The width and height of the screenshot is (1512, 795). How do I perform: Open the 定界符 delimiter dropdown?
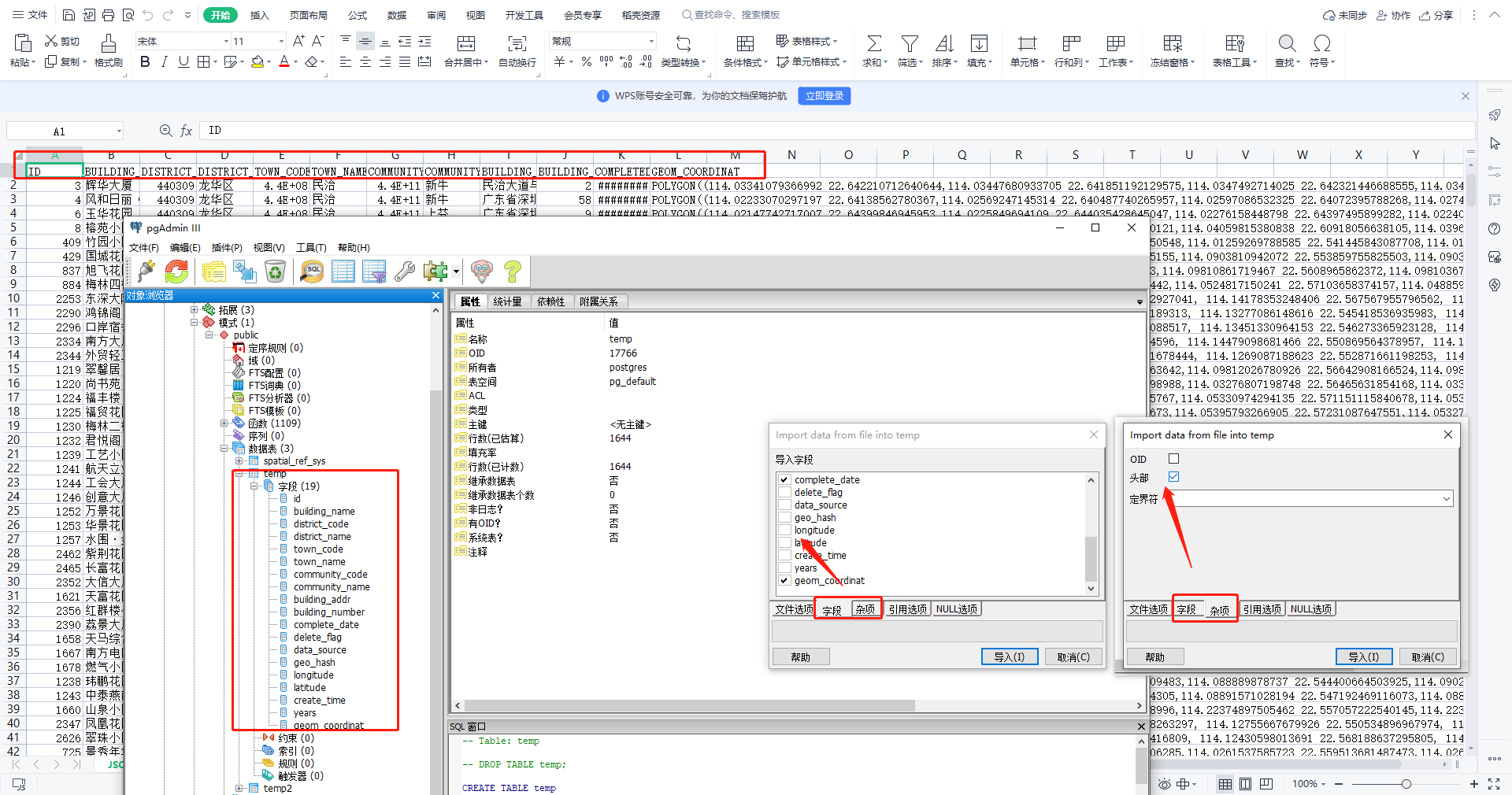[x=1447, y=498]
